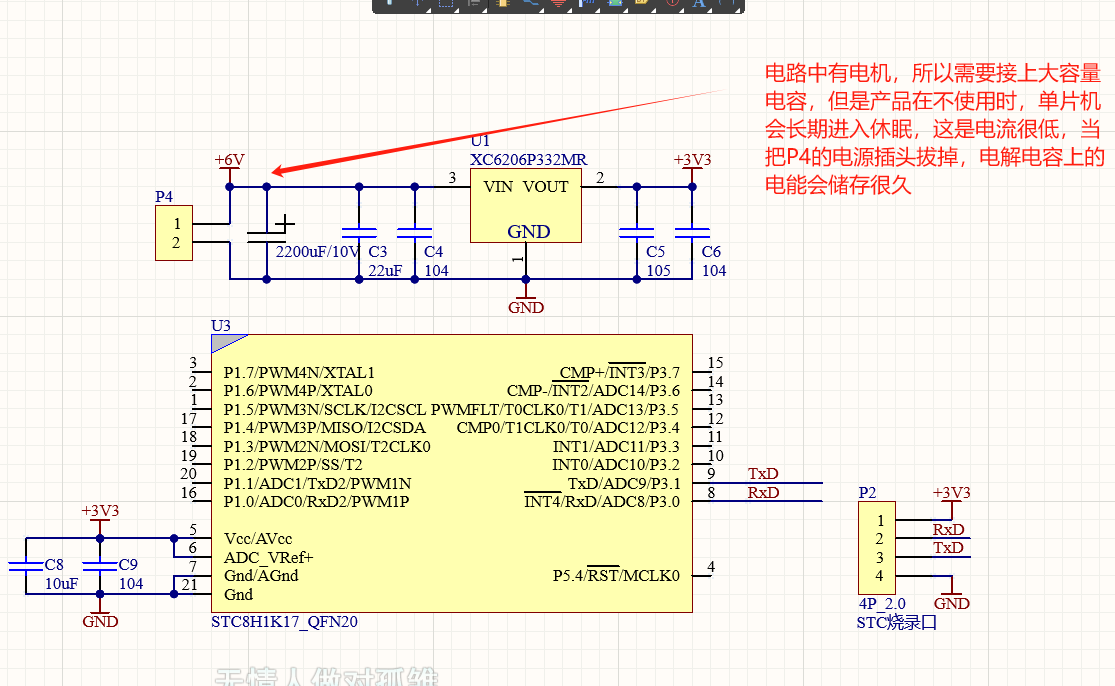The image size is (1115, 686).
Task: Click the 2200uF/10V value label
Action: point(318,252)
